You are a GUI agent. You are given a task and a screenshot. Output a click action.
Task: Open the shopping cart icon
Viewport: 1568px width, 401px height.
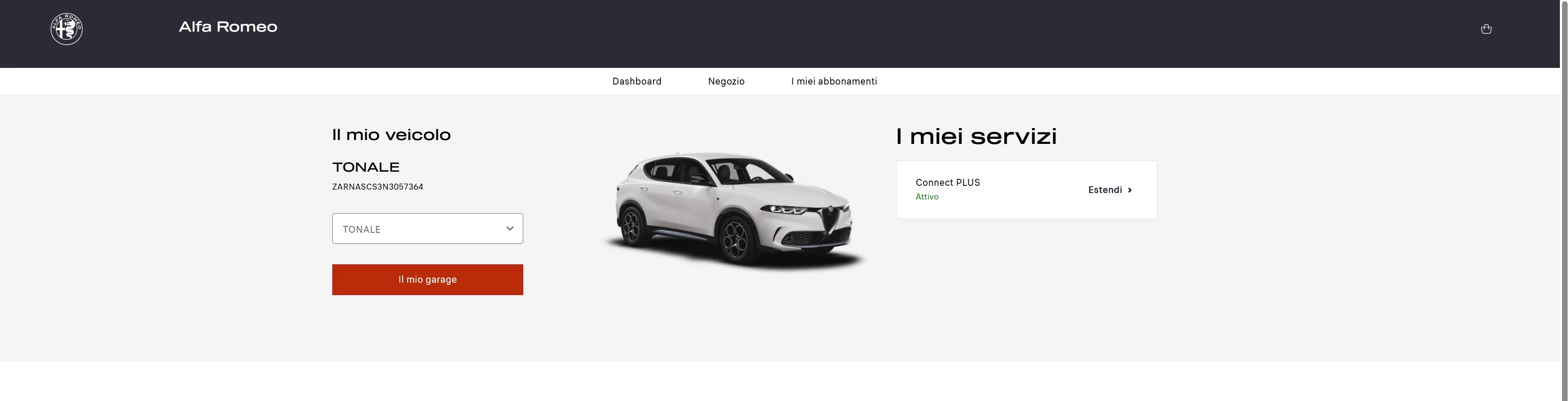click(1486, 29)
